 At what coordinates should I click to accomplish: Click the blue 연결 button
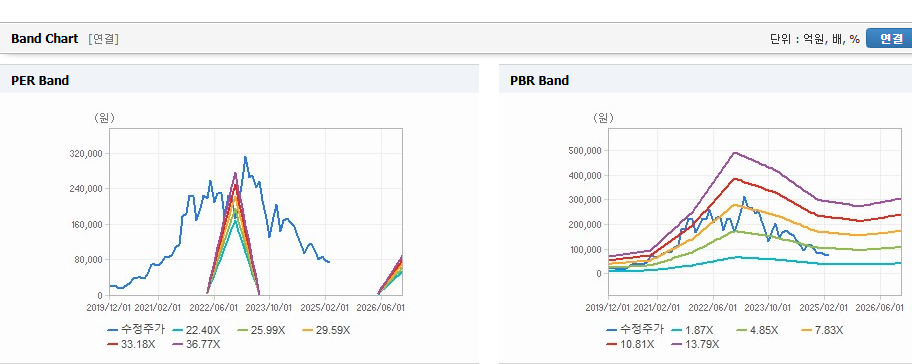coord(889,38)
